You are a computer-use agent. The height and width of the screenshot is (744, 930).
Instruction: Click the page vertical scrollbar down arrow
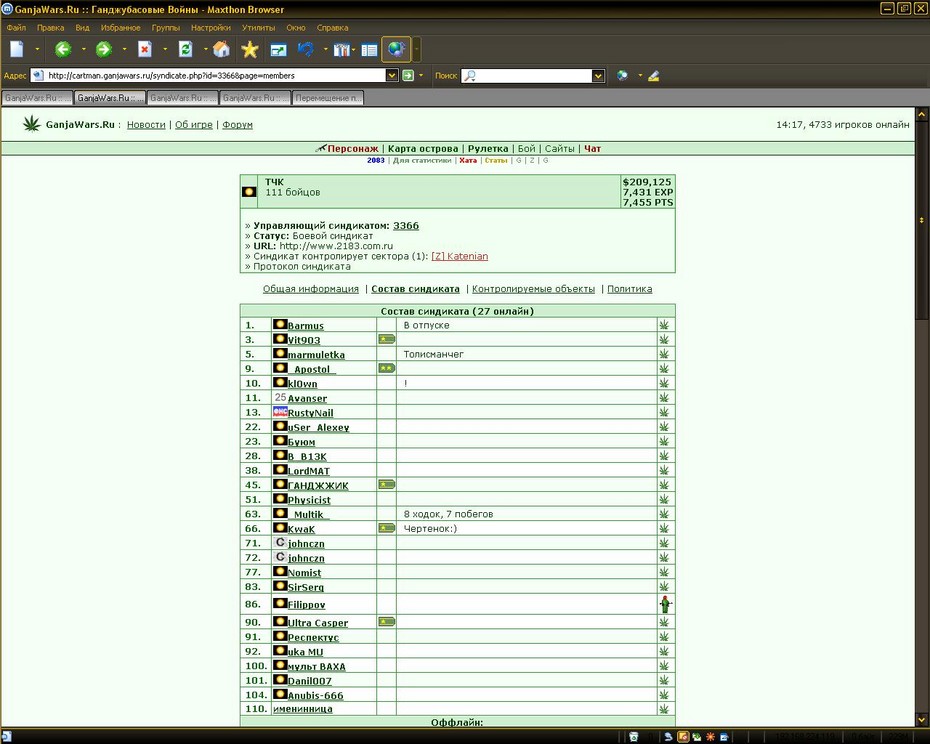click(922, 720)
